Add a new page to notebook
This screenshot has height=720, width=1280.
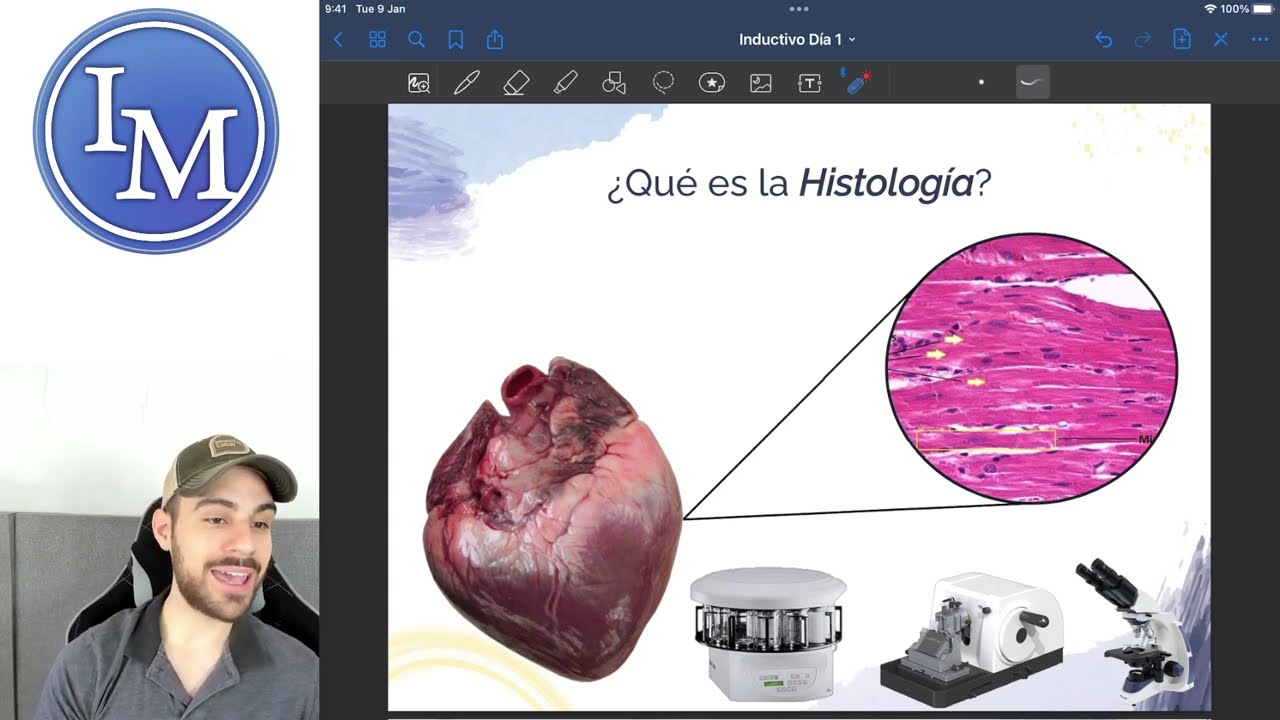(1182, 40)
